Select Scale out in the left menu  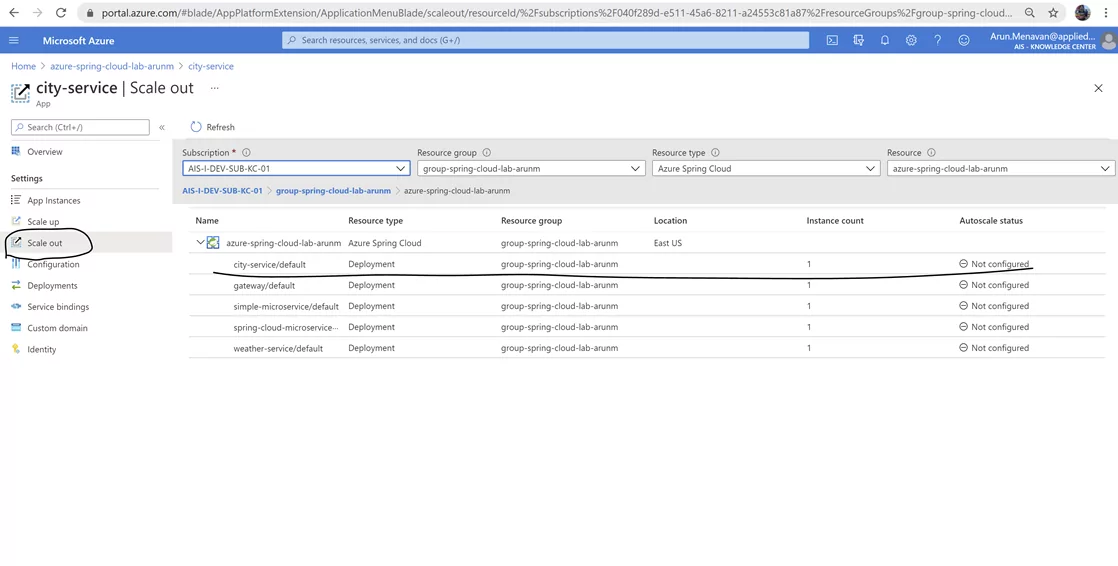pyautogui.click(x=45, y=243)
